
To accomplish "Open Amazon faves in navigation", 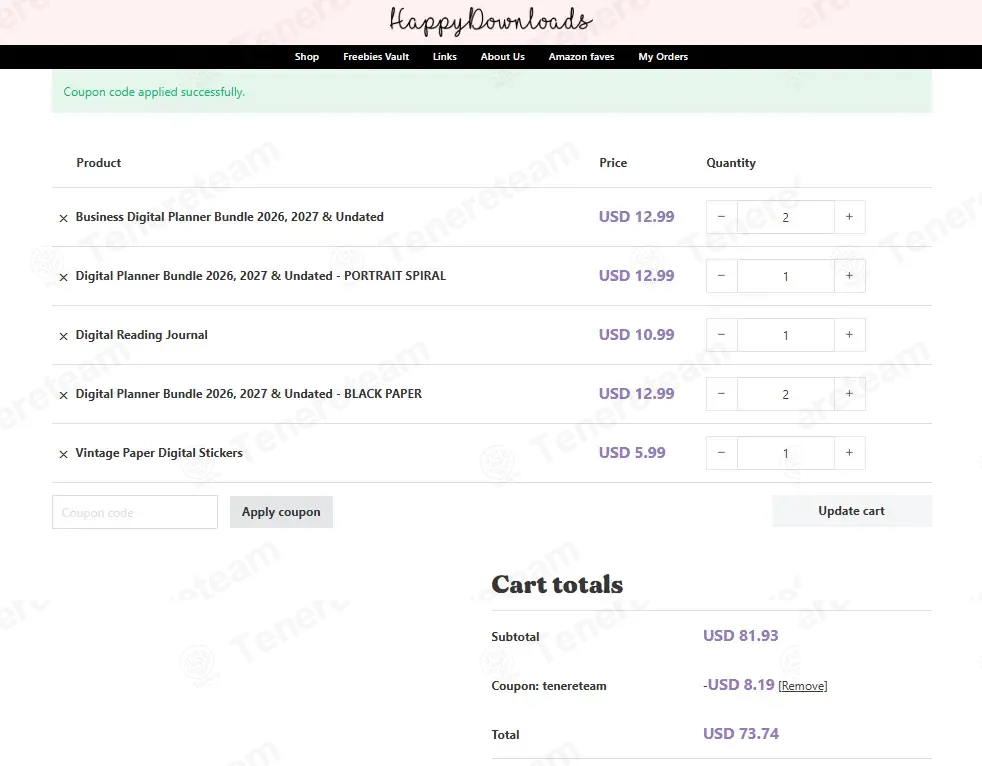I will (x=581, y=56).
